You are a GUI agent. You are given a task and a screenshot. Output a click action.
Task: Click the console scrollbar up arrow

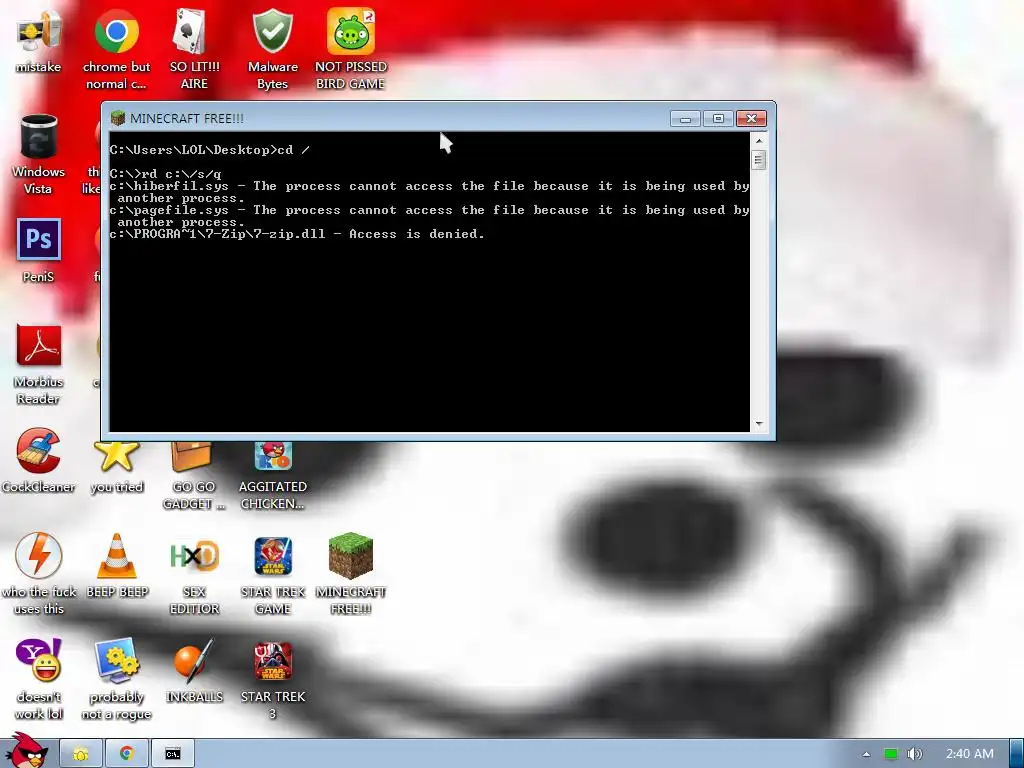click(x=759, y=140)
